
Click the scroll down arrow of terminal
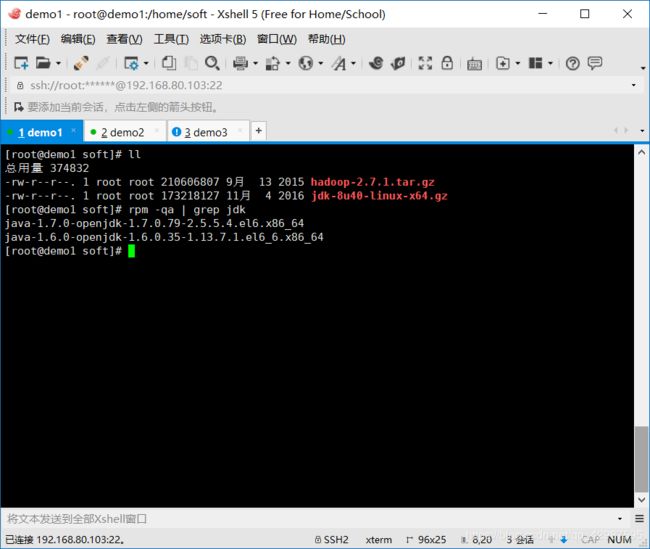tap(641, 500)
